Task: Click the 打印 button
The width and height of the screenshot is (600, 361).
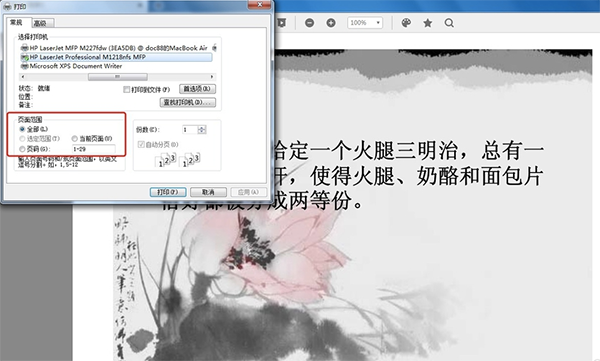Action: click(x=168, y=192)
